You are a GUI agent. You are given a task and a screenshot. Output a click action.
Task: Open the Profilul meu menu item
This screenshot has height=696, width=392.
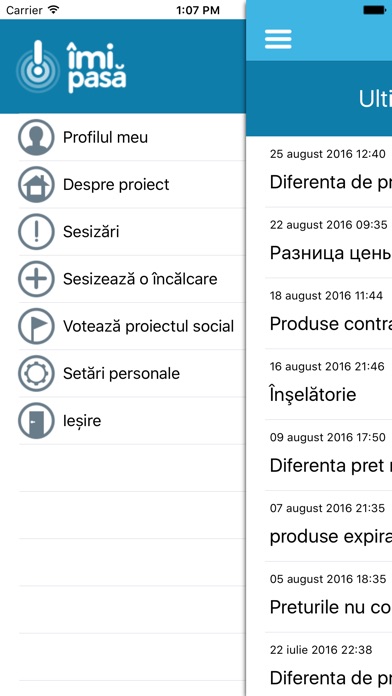coord(132,137)
